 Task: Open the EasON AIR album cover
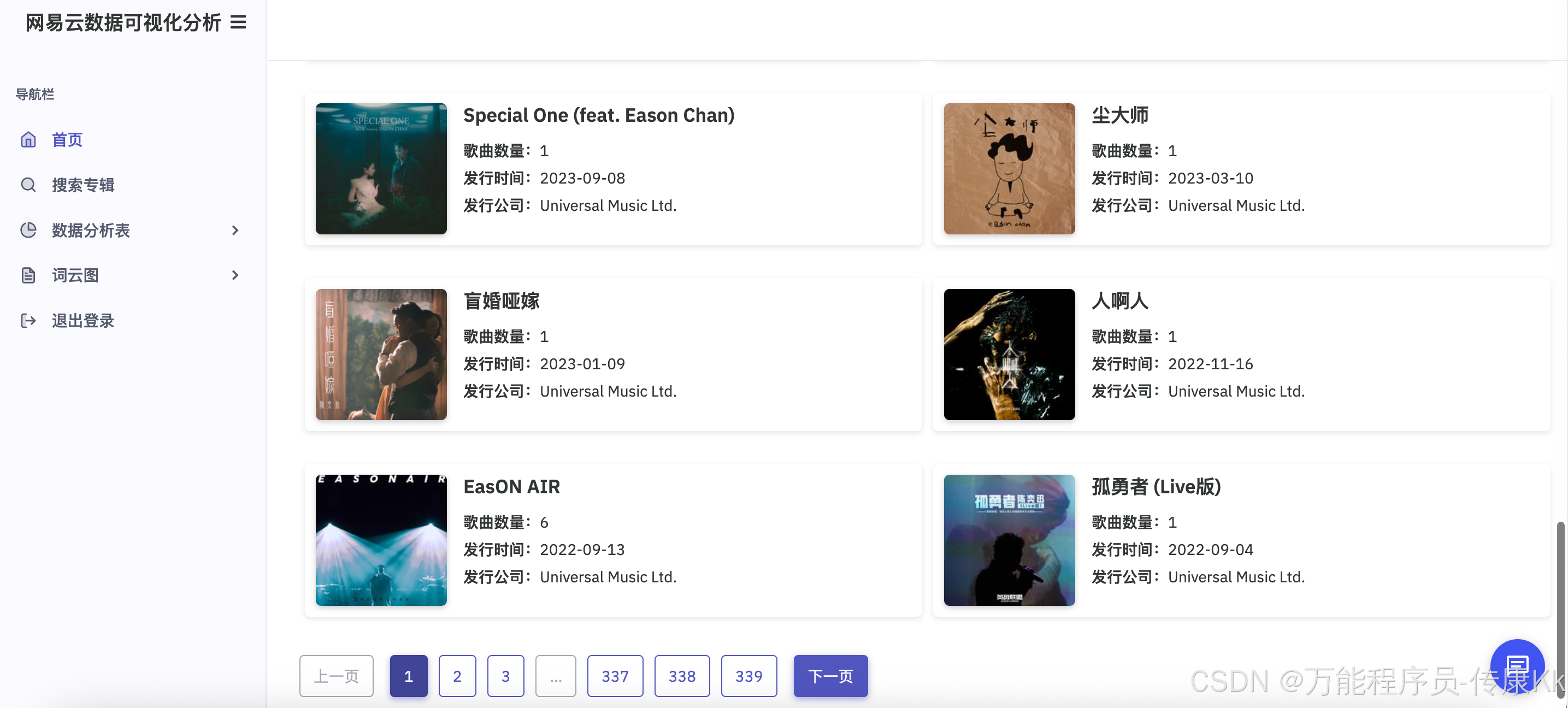(x=381, y=540)
